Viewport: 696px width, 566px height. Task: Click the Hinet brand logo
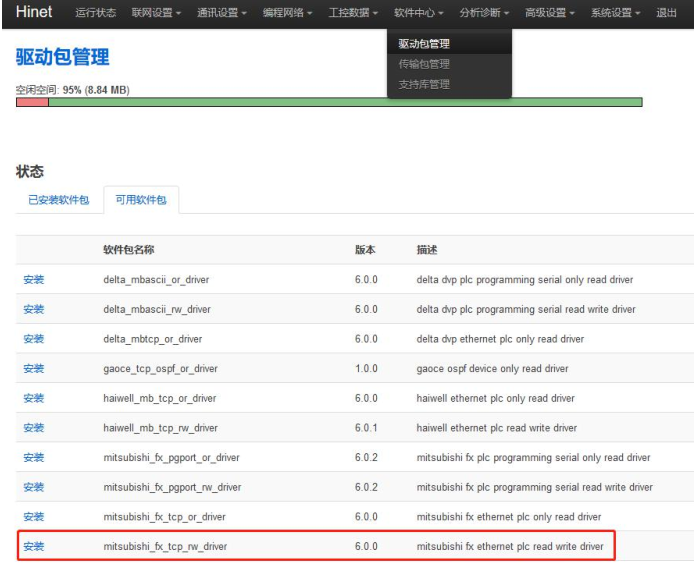tap(34, 12)
